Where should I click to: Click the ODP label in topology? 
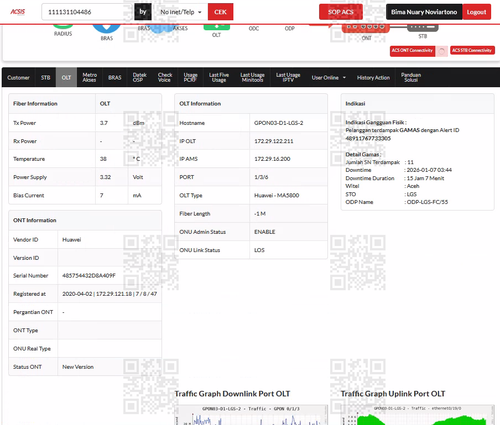pyautogui.click(x=290, y=29)
